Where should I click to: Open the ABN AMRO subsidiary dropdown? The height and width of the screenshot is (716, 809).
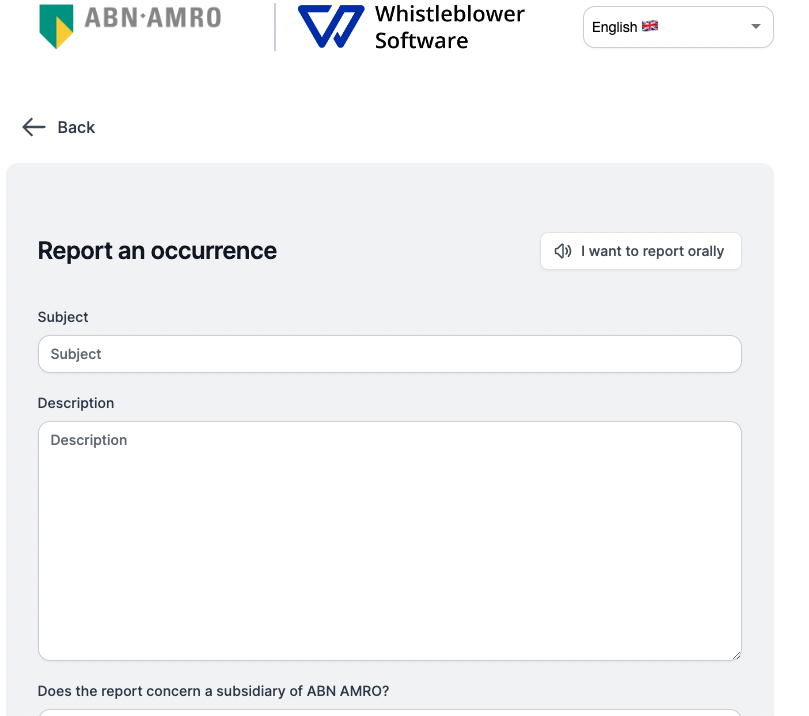coord(389,712)
